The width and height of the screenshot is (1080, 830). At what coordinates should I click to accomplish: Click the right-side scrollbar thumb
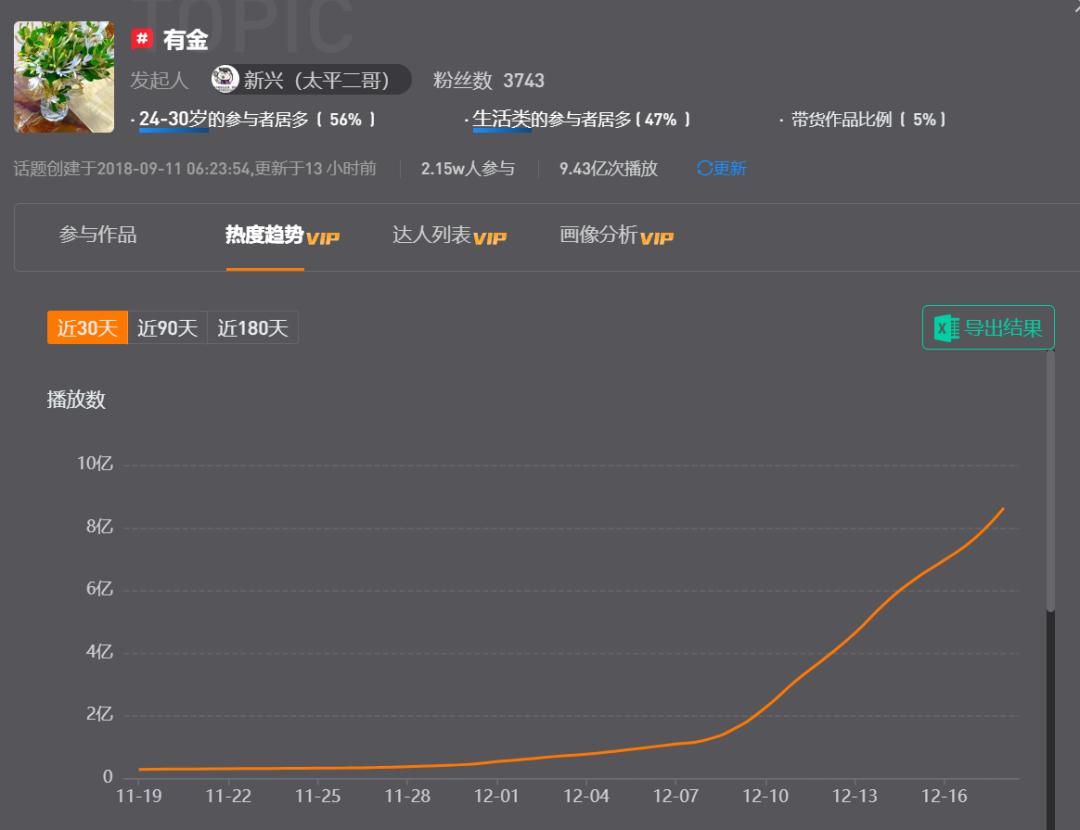pyautogui.click(x=1050, y=481)
